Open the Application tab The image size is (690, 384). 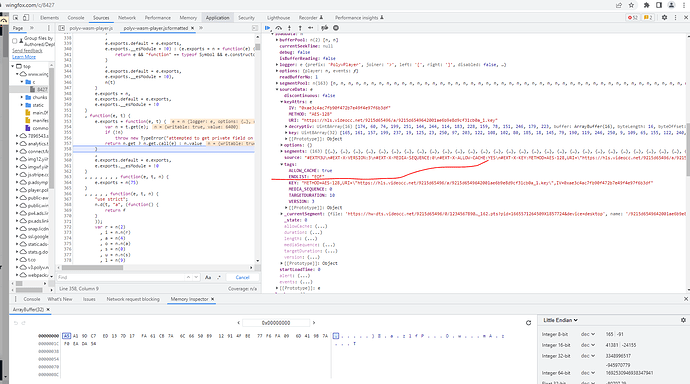pos(217,18)
